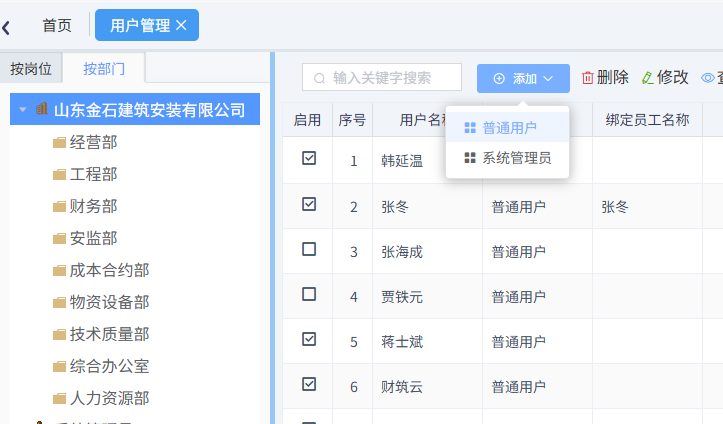
Task: Choose 普通用户 from the add menu
Action: (507, 128)
